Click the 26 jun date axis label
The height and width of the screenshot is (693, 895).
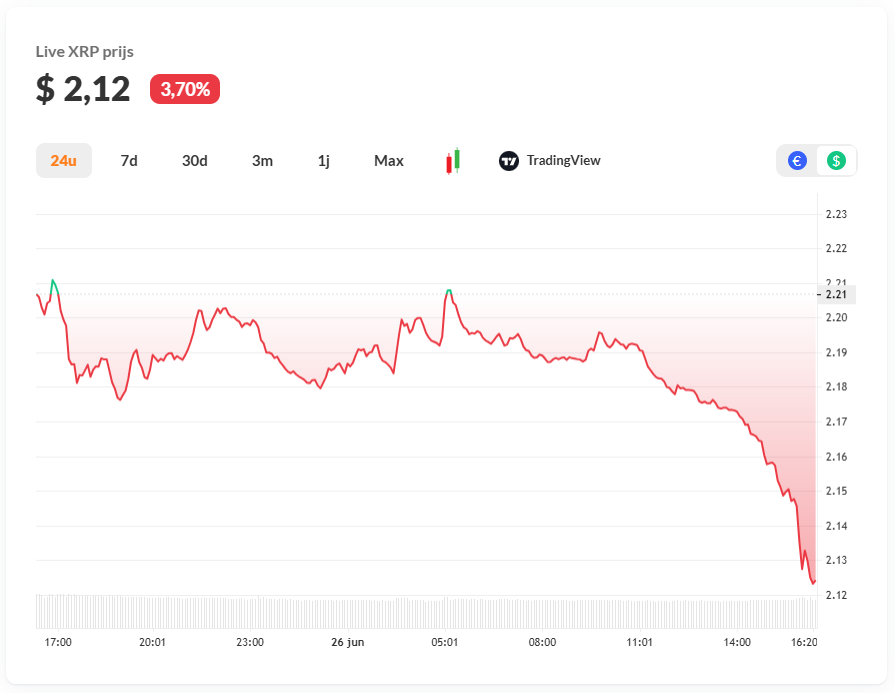point(347,642)
